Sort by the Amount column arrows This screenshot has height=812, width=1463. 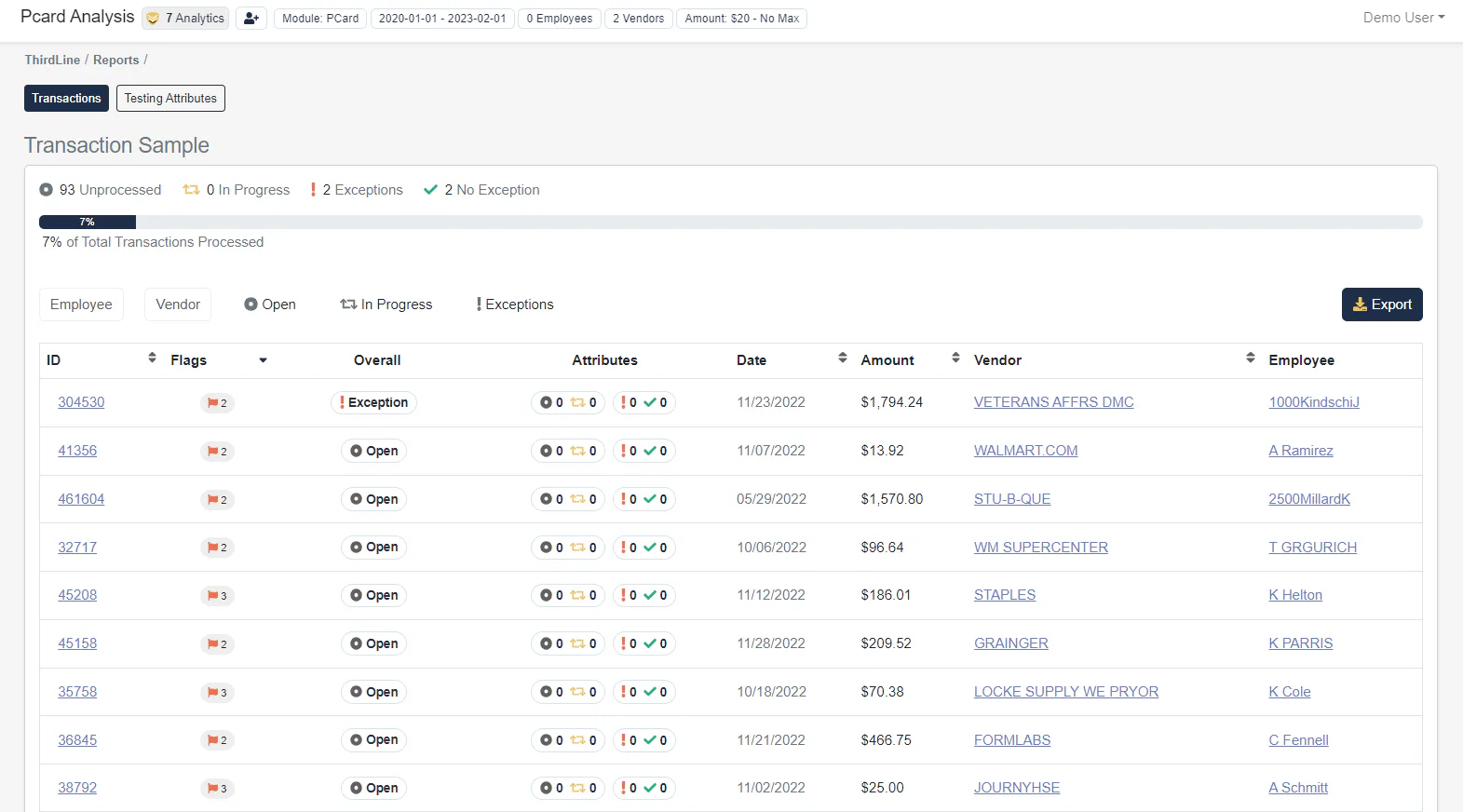click(x=955, y=358)
